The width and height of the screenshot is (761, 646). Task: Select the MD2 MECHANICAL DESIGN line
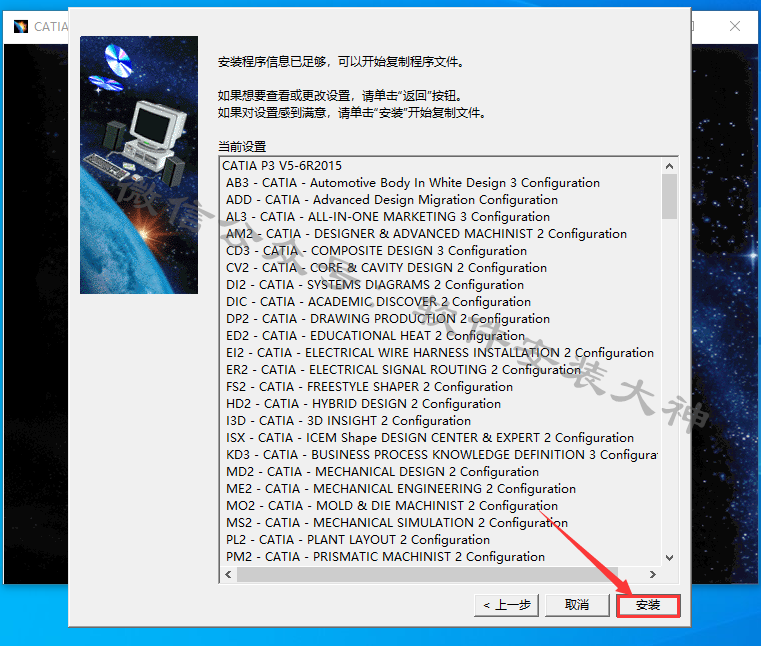(x=382, y=472)
